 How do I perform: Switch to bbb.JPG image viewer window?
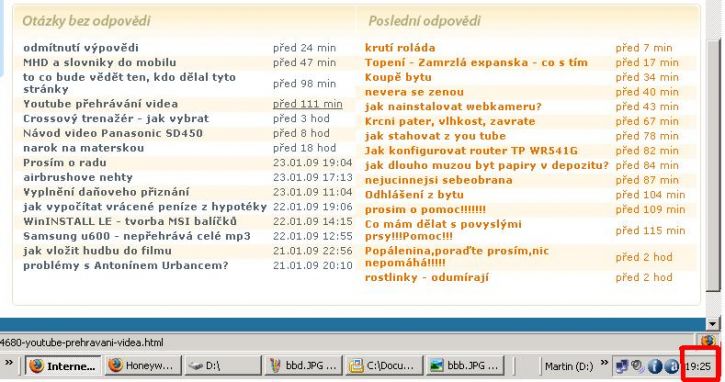pyautogui.click(x=464, y=366)
